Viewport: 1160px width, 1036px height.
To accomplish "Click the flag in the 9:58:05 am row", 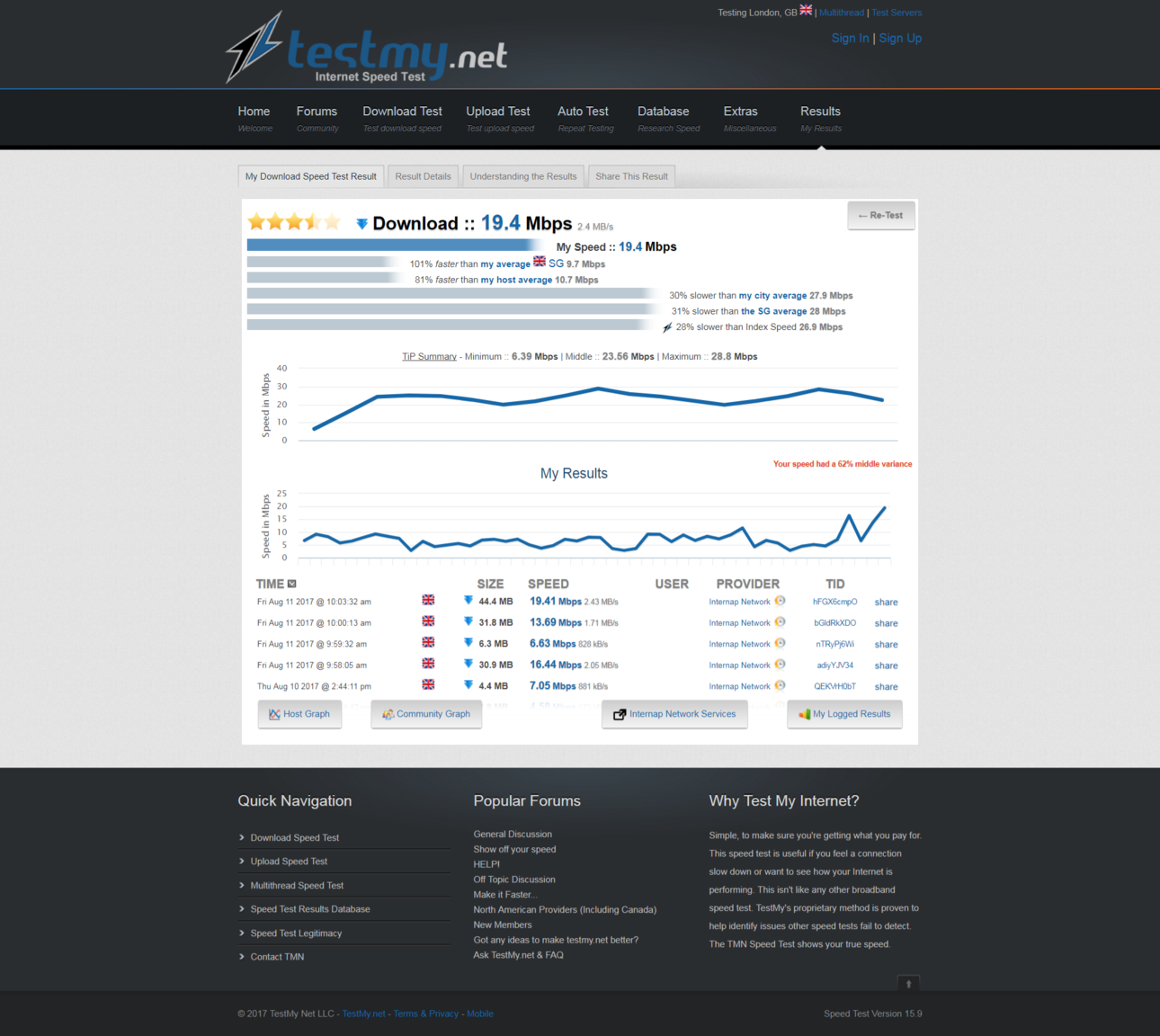I will [428, 664].
